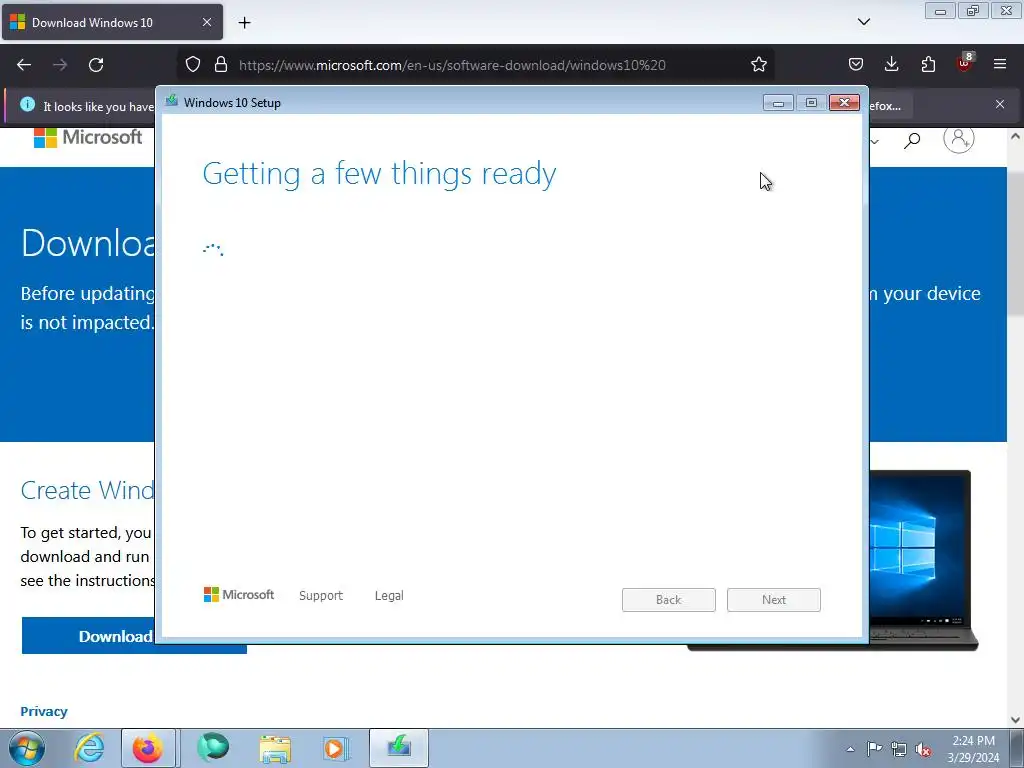This screenshot has width=1024, height=768.
Task: Open Microsoft account sign-in avatar
Action: [958, 138]
